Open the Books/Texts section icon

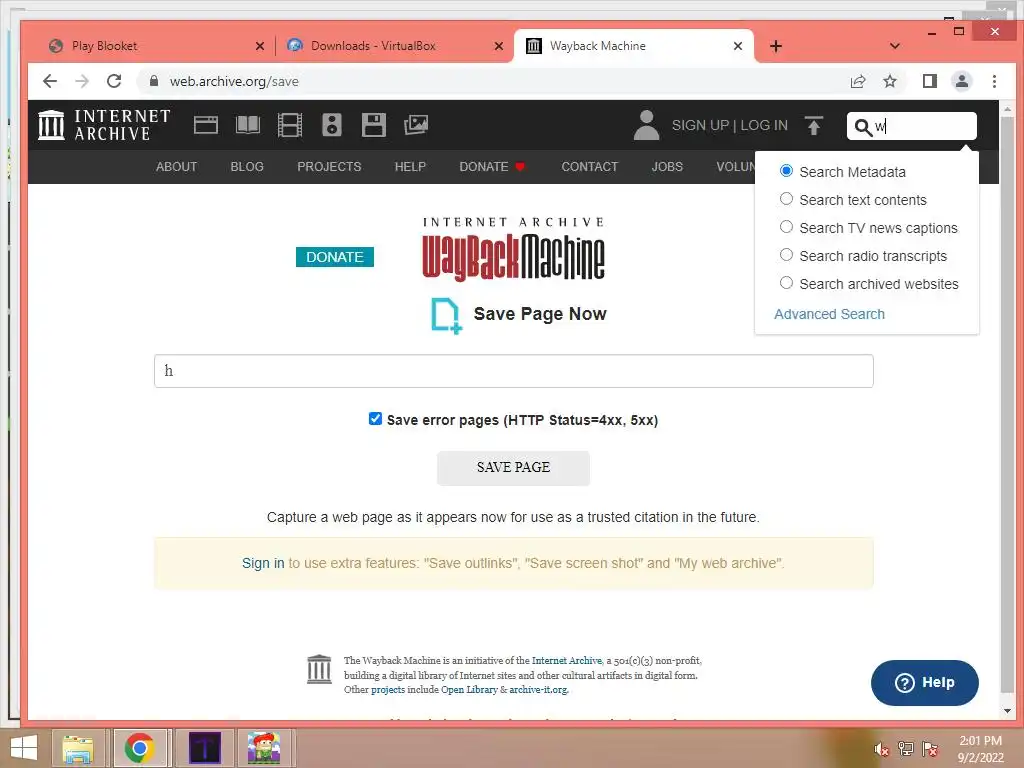pos(248,125)
